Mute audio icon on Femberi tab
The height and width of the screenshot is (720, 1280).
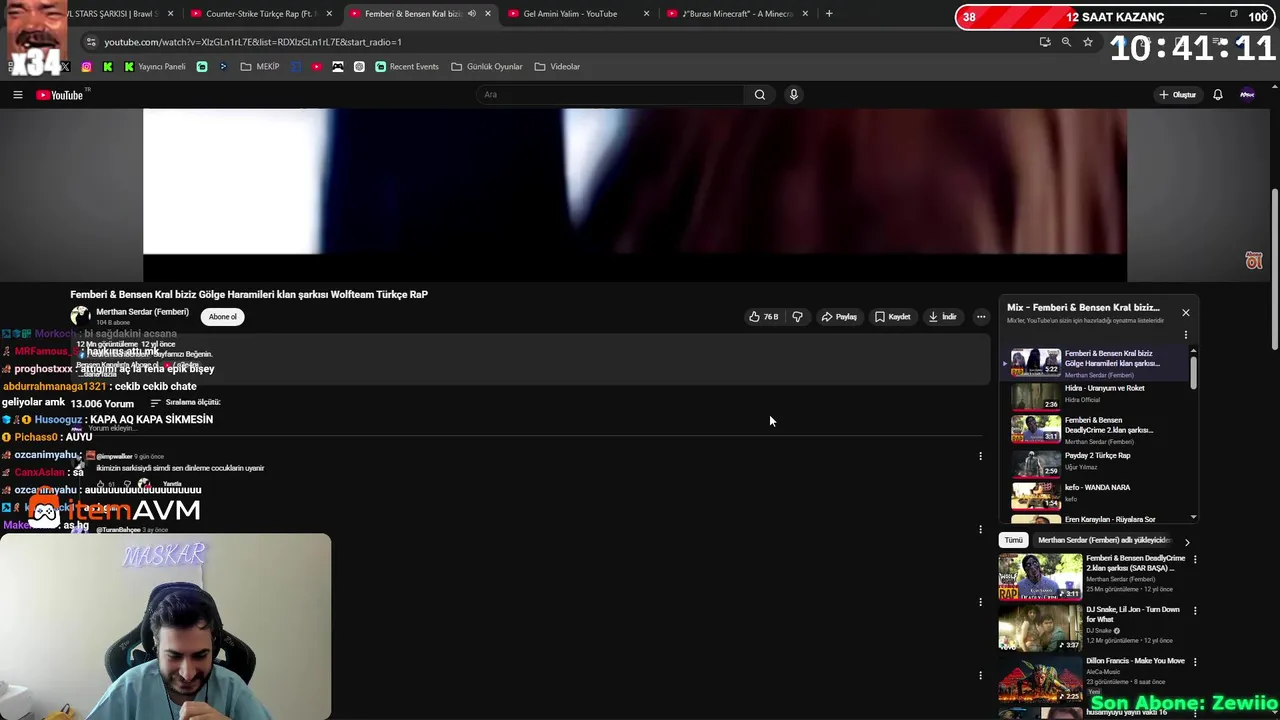click(x=472, y=14)
